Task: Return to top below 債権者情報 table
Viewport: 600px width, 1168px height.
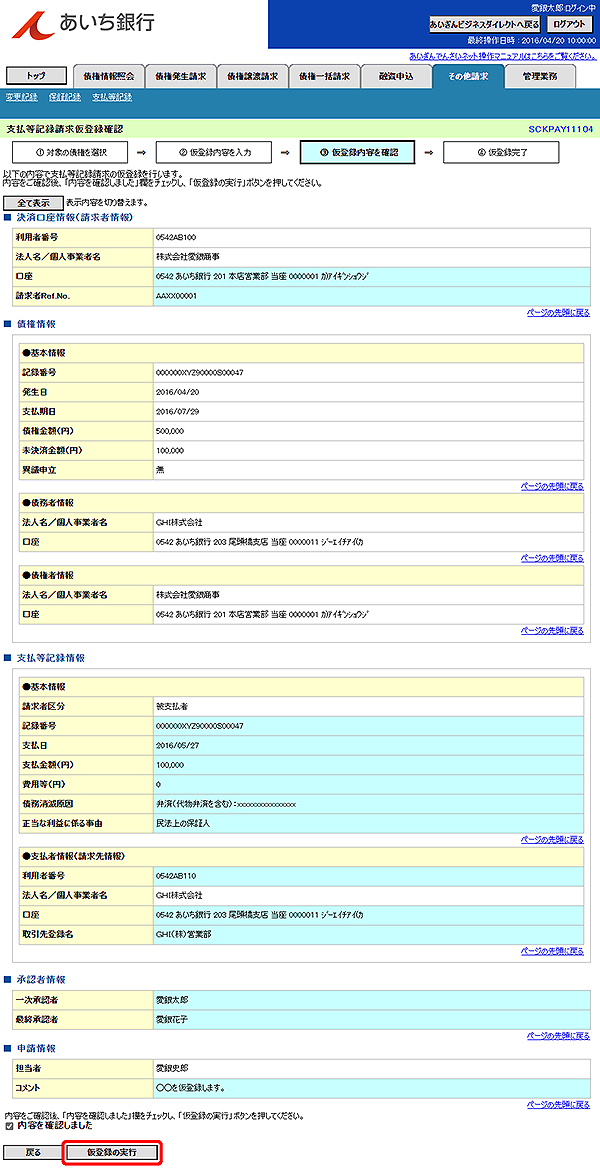Action: [x=552, y=630]
